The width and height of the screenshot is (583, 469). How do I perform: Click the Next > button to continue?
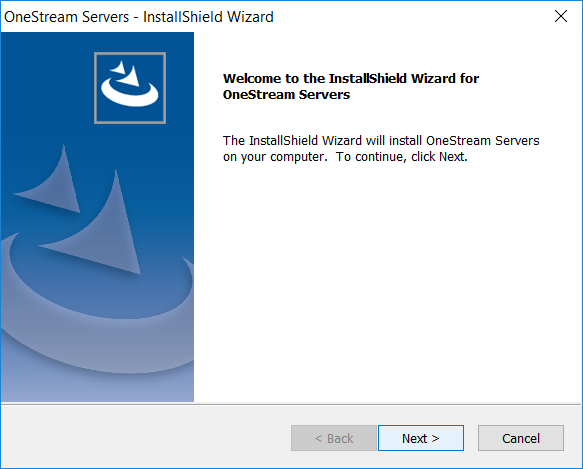[421, 438]
